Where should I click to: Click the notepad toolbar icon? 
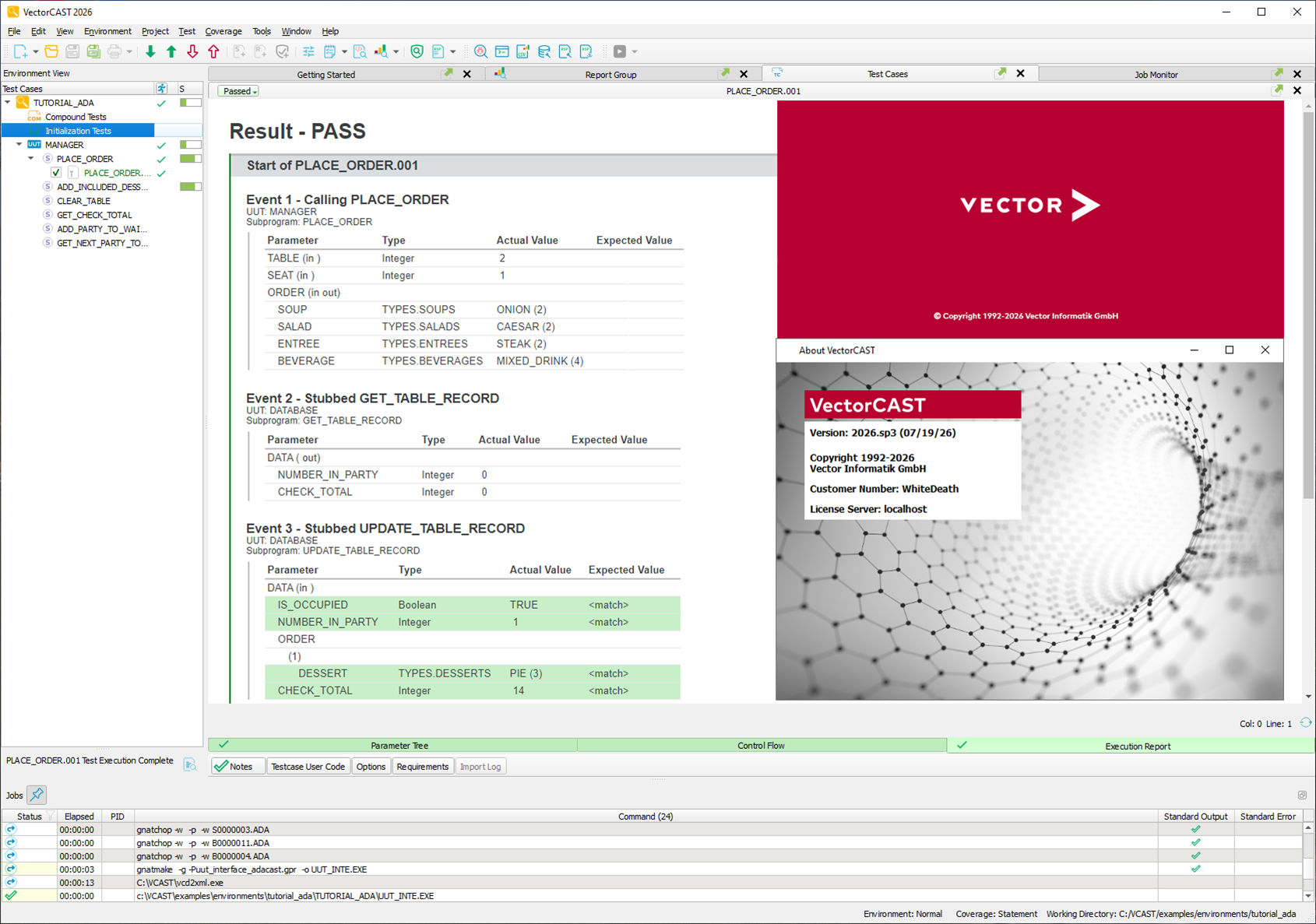click(329, 51)
